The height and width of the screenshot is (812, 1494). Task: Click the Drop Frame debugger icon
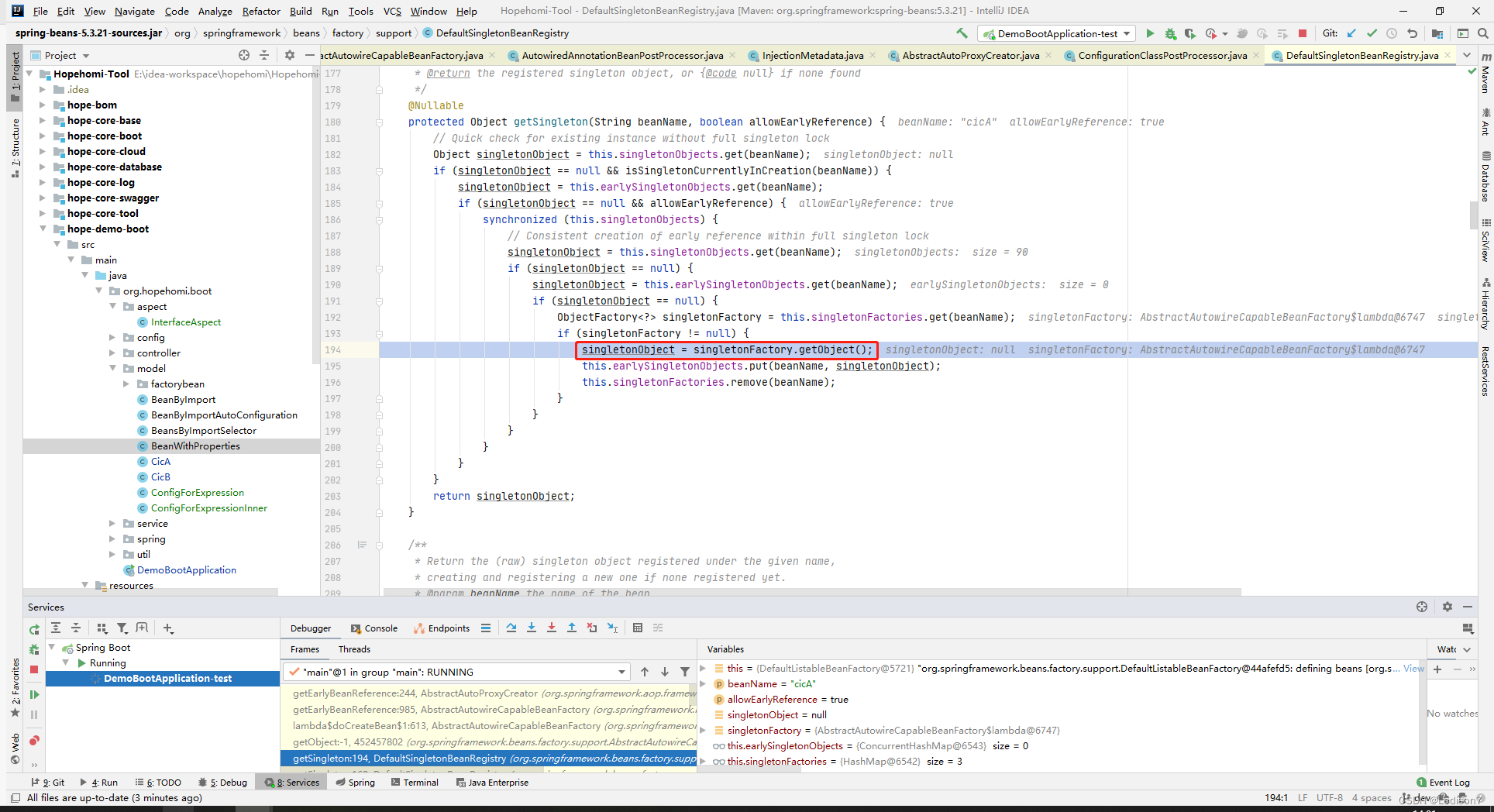(592, 628)
